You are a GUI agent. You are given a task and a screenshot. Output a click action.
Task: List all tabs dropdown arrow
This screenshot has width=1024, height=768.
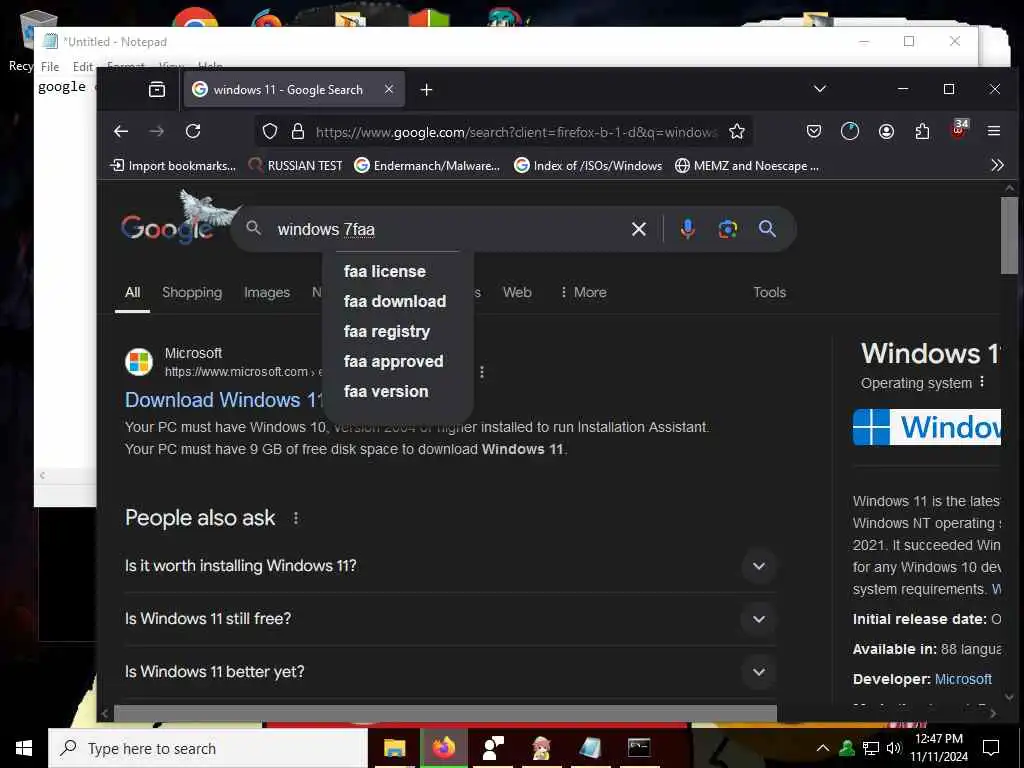point(820,89)
